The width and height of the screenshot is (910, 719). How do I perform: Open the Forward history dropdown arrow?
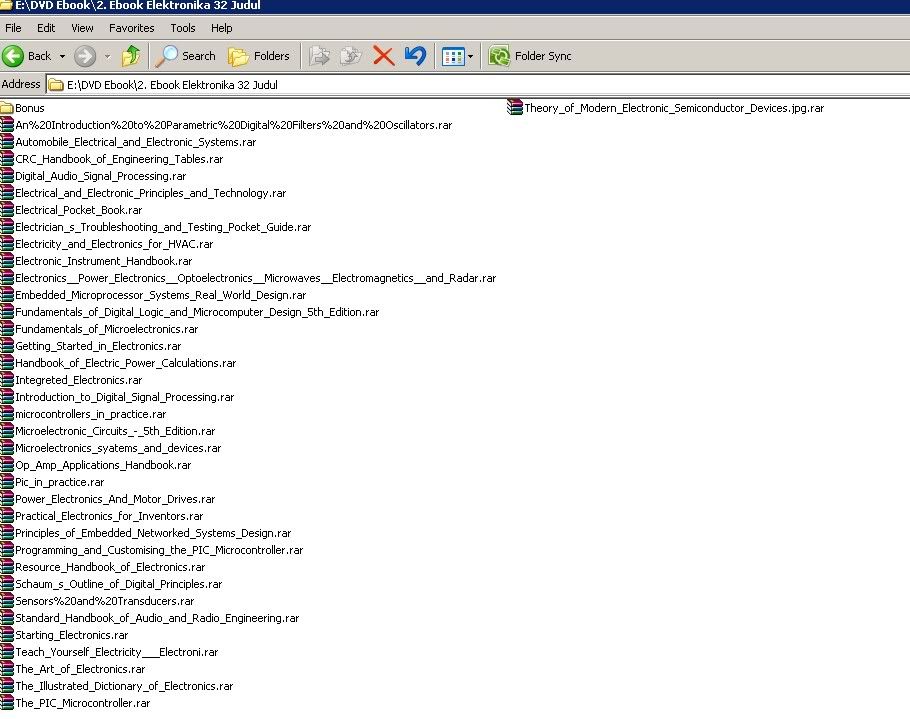coord(107,56)
